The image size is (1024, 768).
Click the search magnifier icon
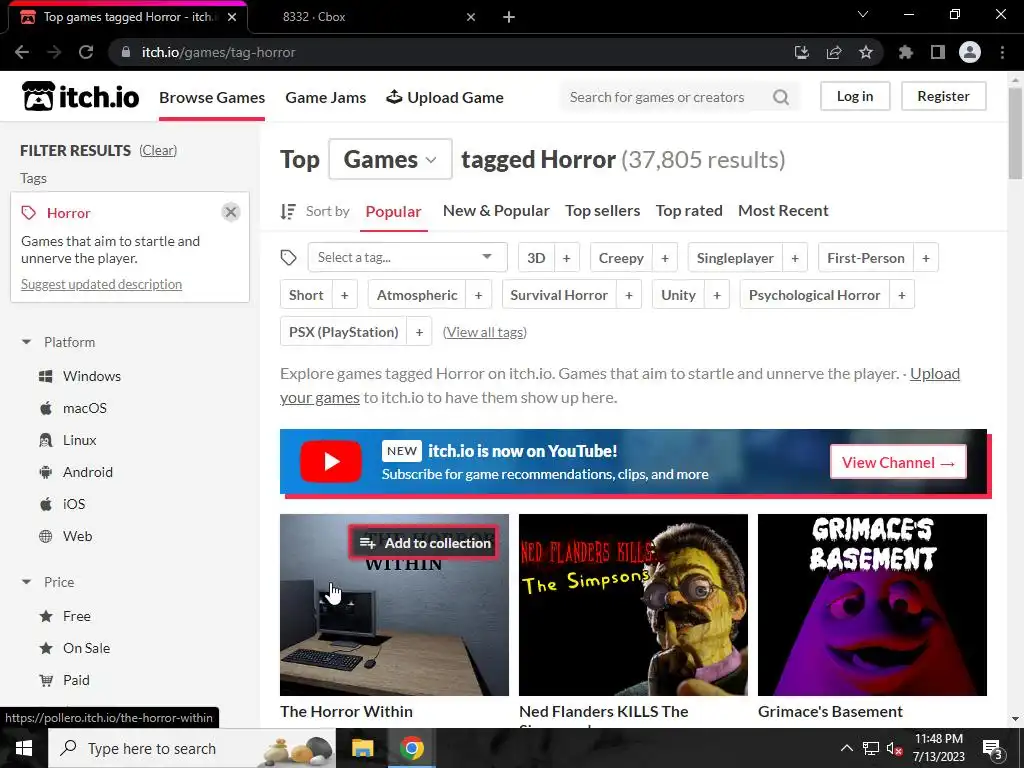(x=780, y=97)
